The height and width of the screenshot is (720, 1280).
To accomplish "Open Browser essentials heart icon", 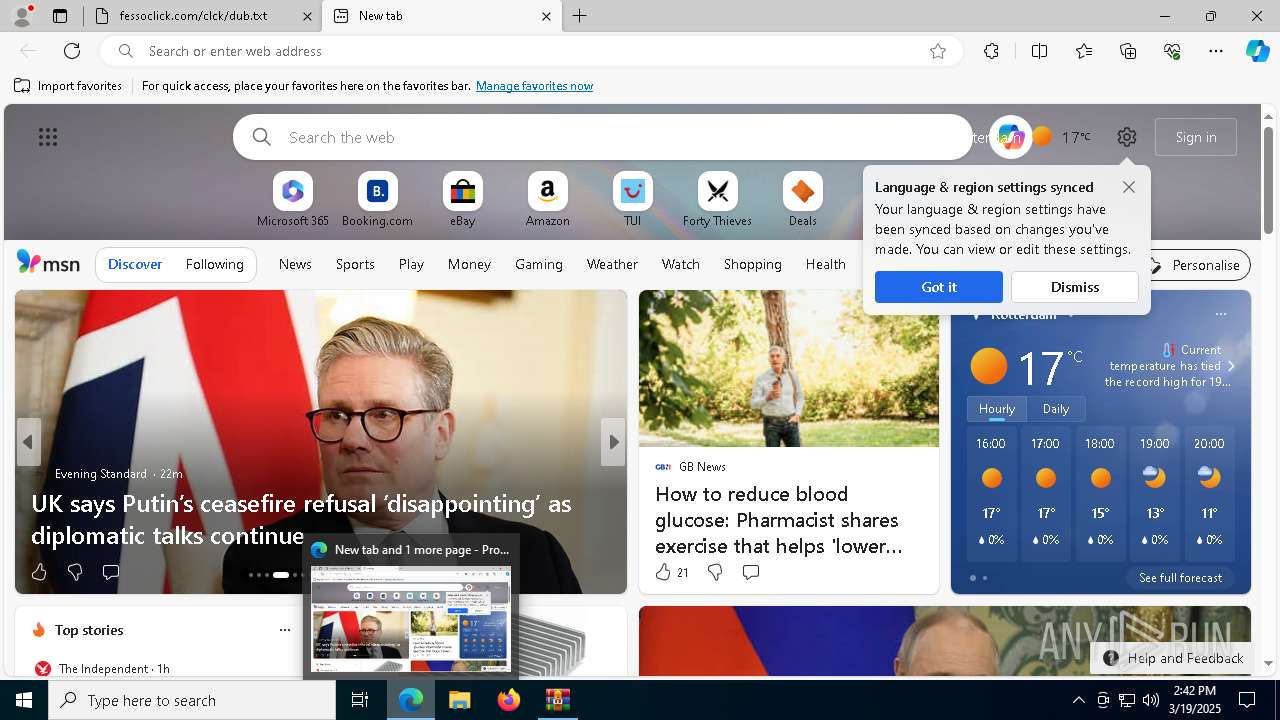I will coord(1172,51).
